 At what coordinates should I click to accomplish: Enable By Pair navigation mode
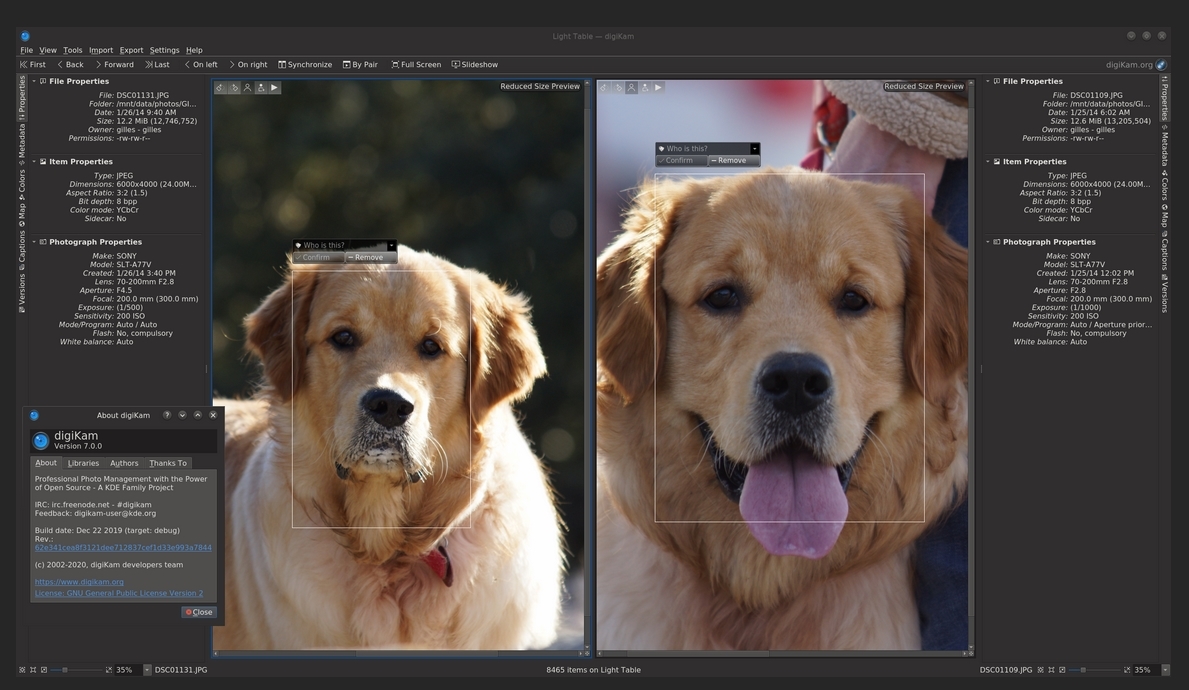click(358, 64)
